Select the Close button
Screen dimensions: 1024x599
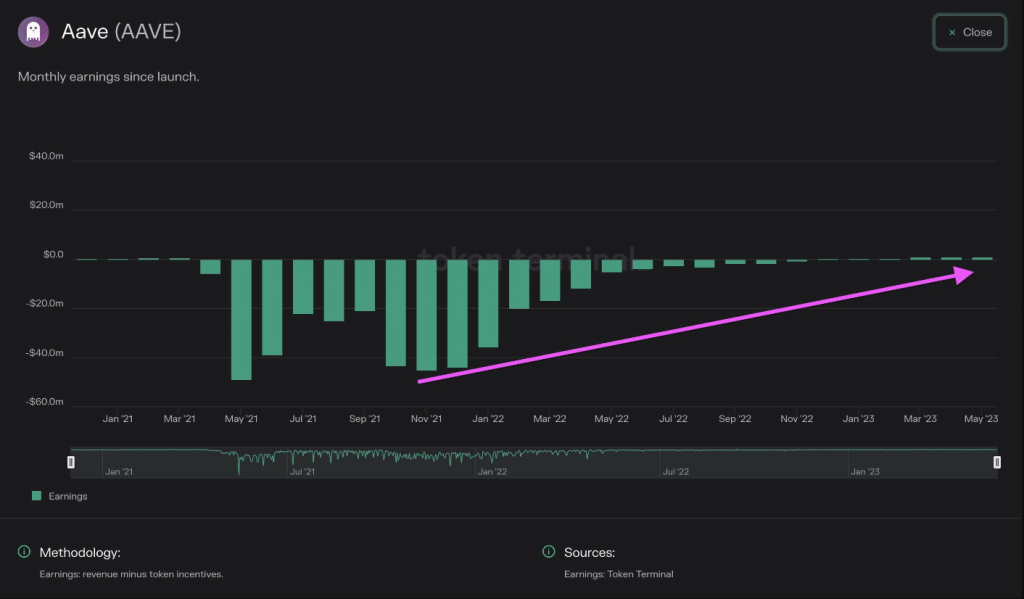[968, 31]
